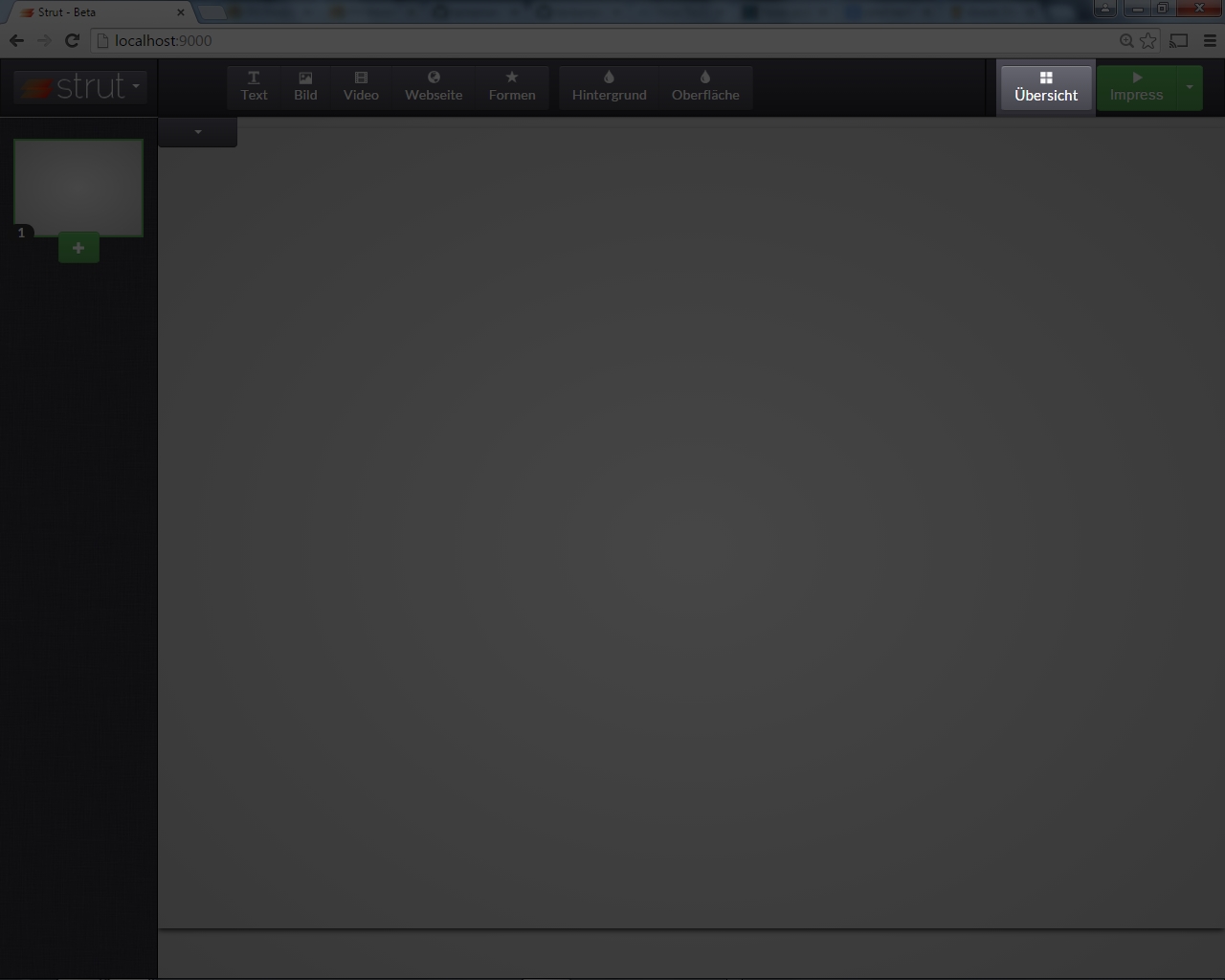Embed a website with Webseite button
1225x980 pixels.
click(434, 86)
